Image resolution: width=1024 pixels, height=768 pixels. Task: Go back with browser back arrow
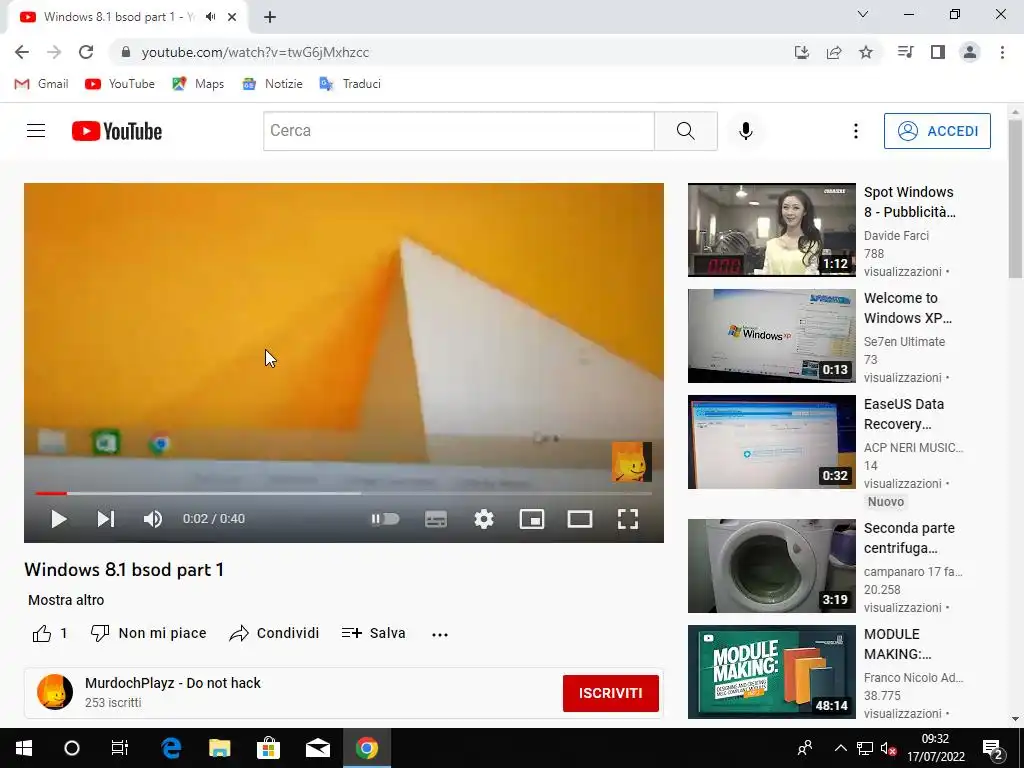click(22, 52)
